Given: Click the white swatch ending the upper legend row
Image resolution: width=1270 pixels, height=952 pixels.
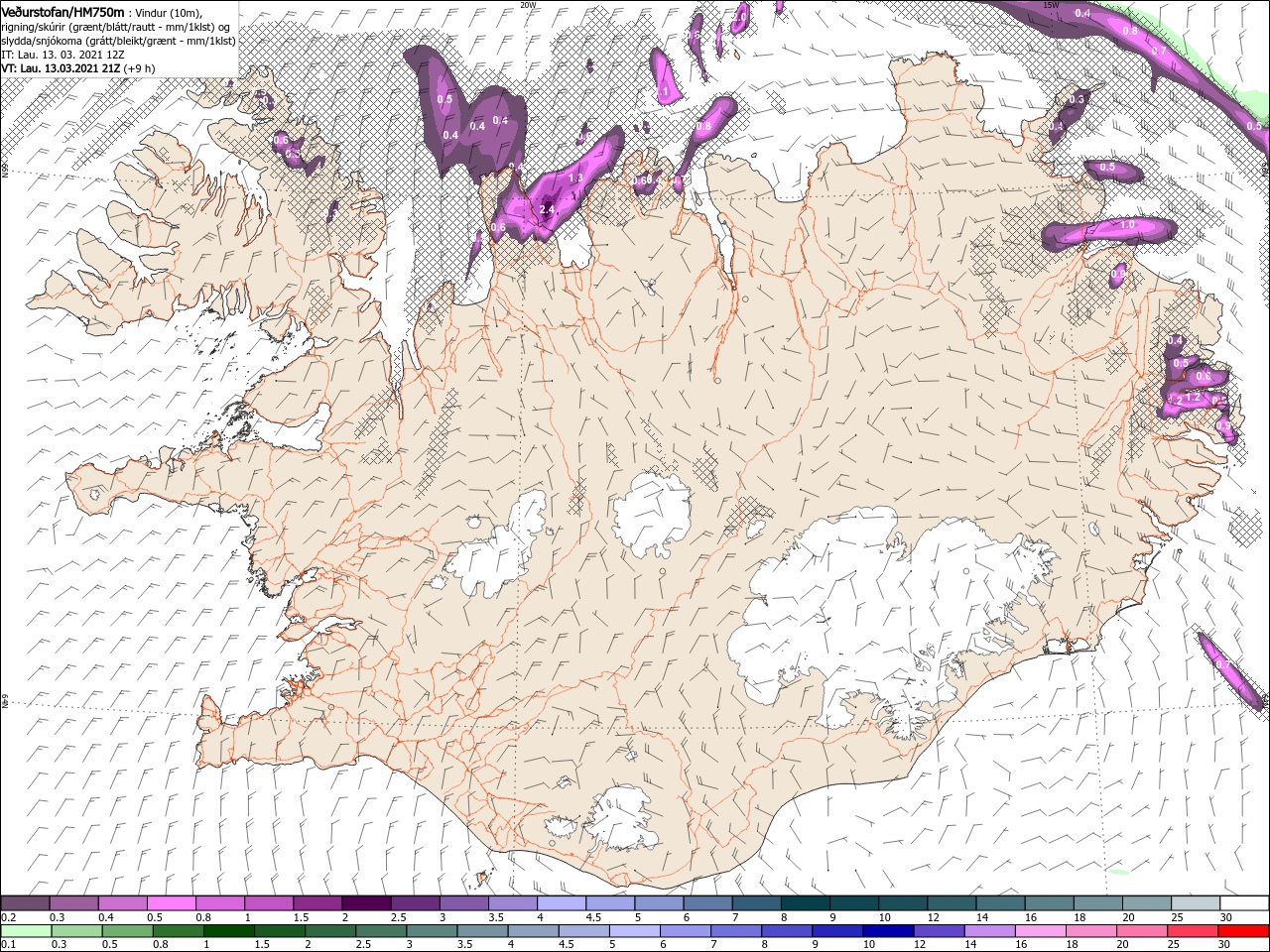Looking at the screenshot, I should (1243, 902).
